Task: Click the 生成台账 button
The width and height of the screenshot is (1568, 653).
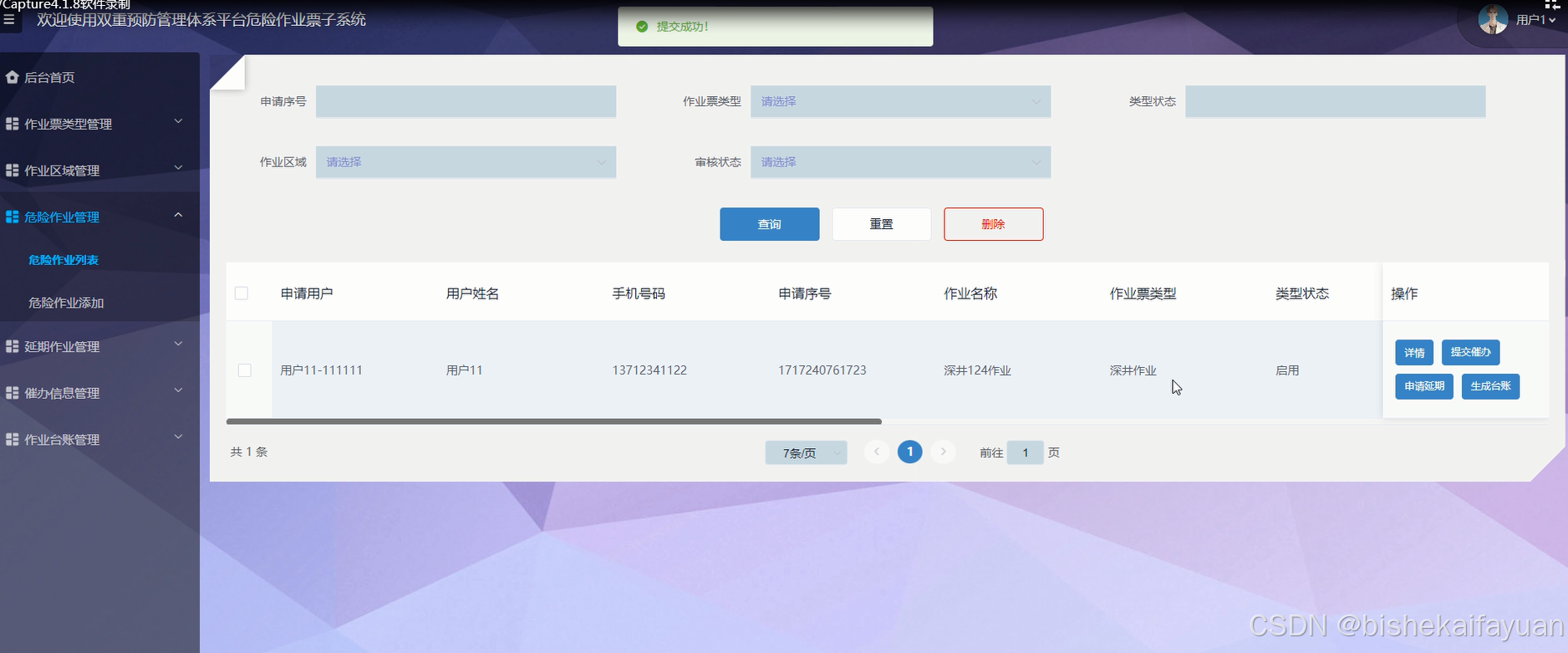Action: coord(1490,386)
